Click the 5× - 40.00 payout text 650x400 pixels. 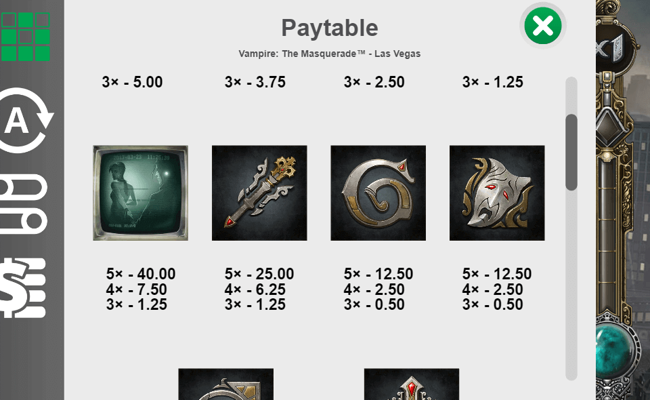pos(140,274)
